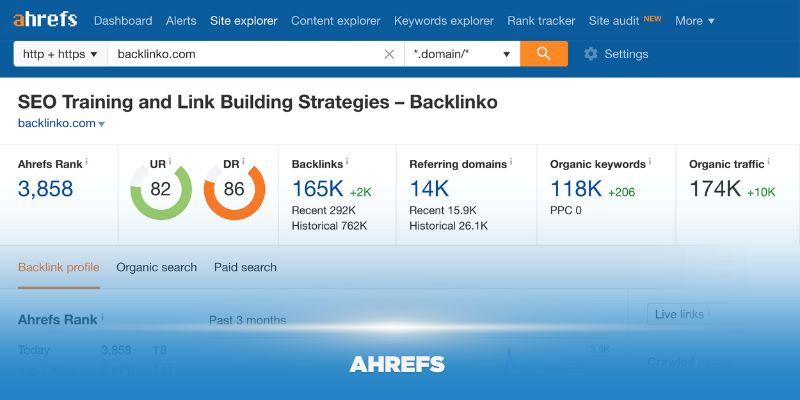This screenshot has height=400, width=800.
Task: Click the info icon next to Ahrefs Rank metric
Action: (x=86, y=161)
